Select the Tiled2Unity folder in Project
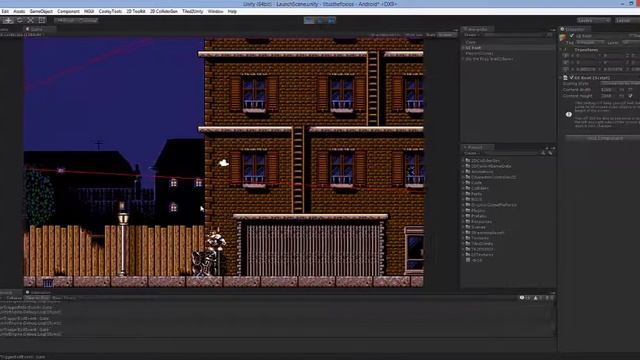 tap(482, 244)
